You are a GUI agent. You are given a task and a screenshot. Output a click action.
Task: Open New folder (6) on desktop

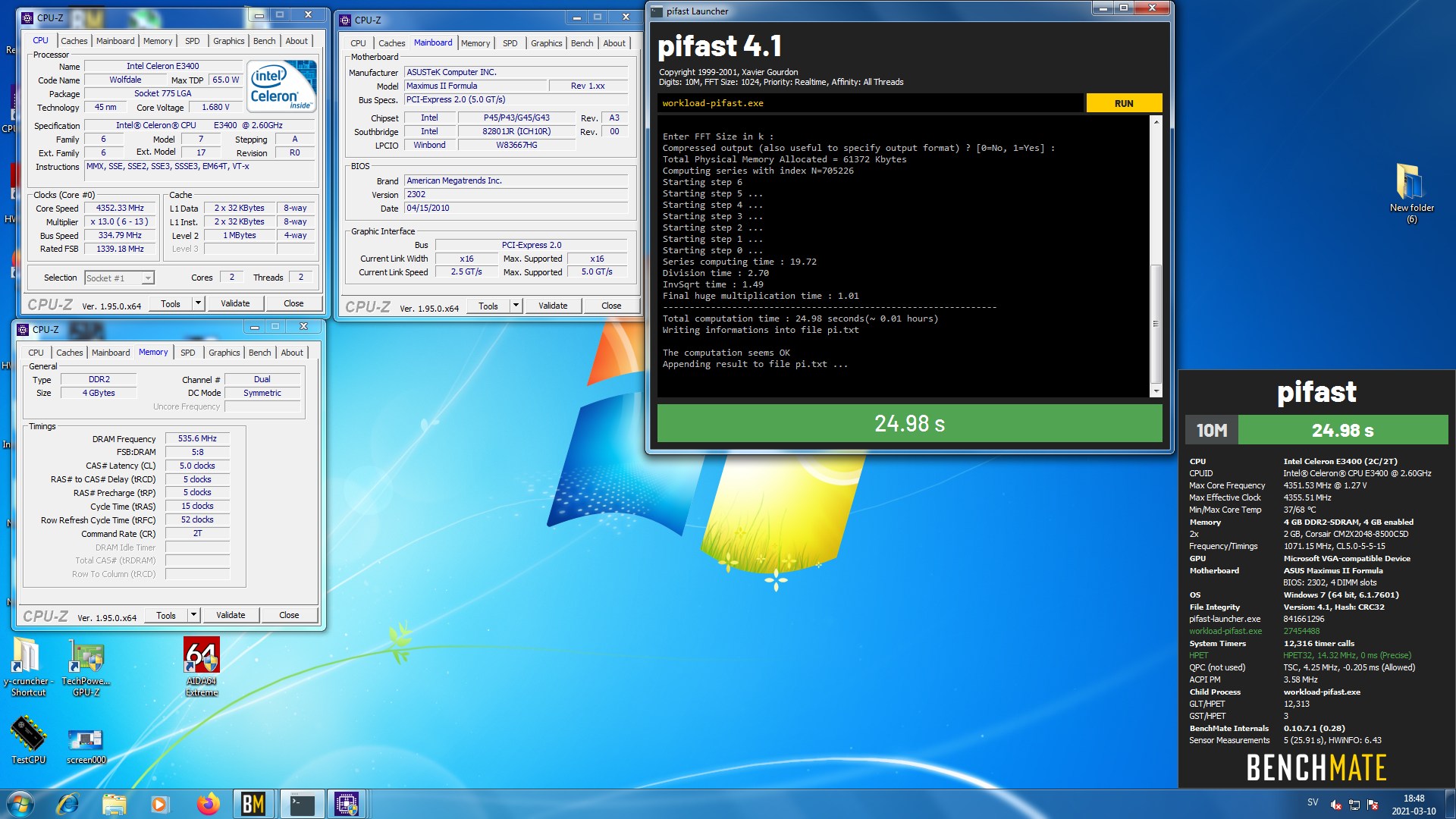1411,193
